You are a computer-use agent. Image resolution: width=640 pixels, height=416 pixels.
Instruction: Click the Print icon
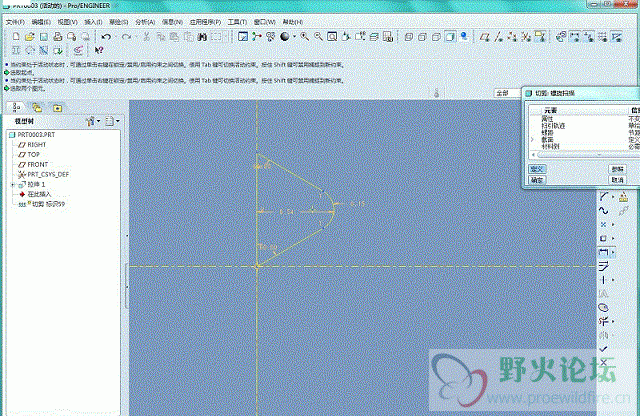pyautogui.click(x=58, y=37)
